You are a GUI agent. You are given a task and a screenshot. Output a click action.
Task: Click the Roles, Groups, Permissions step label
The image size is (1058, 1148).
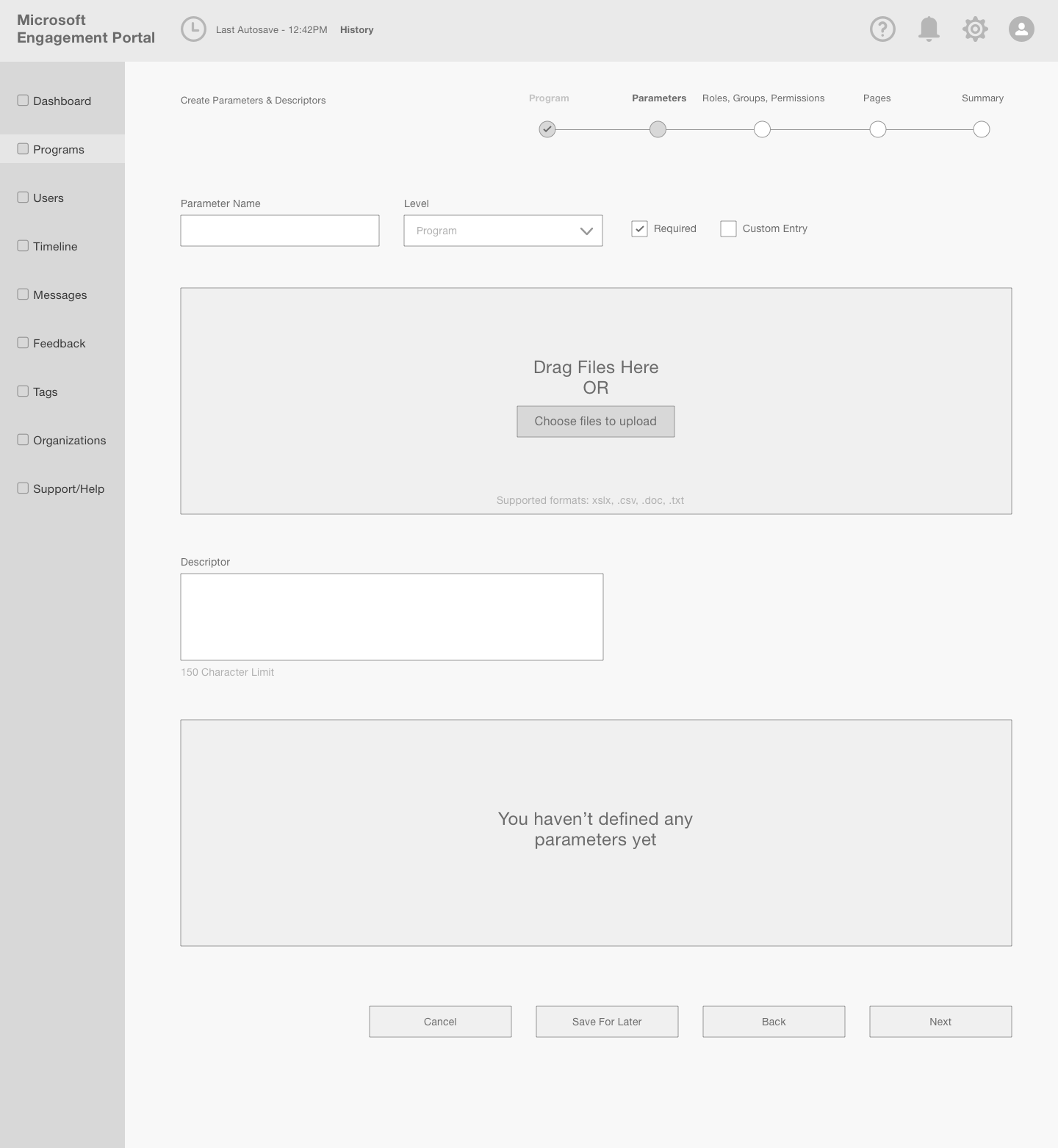point(763,98)
